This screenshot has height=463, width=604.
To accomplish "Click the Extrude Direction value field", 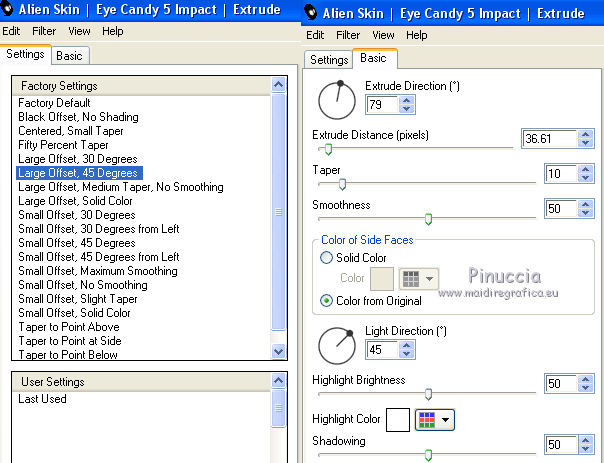I will (383, 105).
